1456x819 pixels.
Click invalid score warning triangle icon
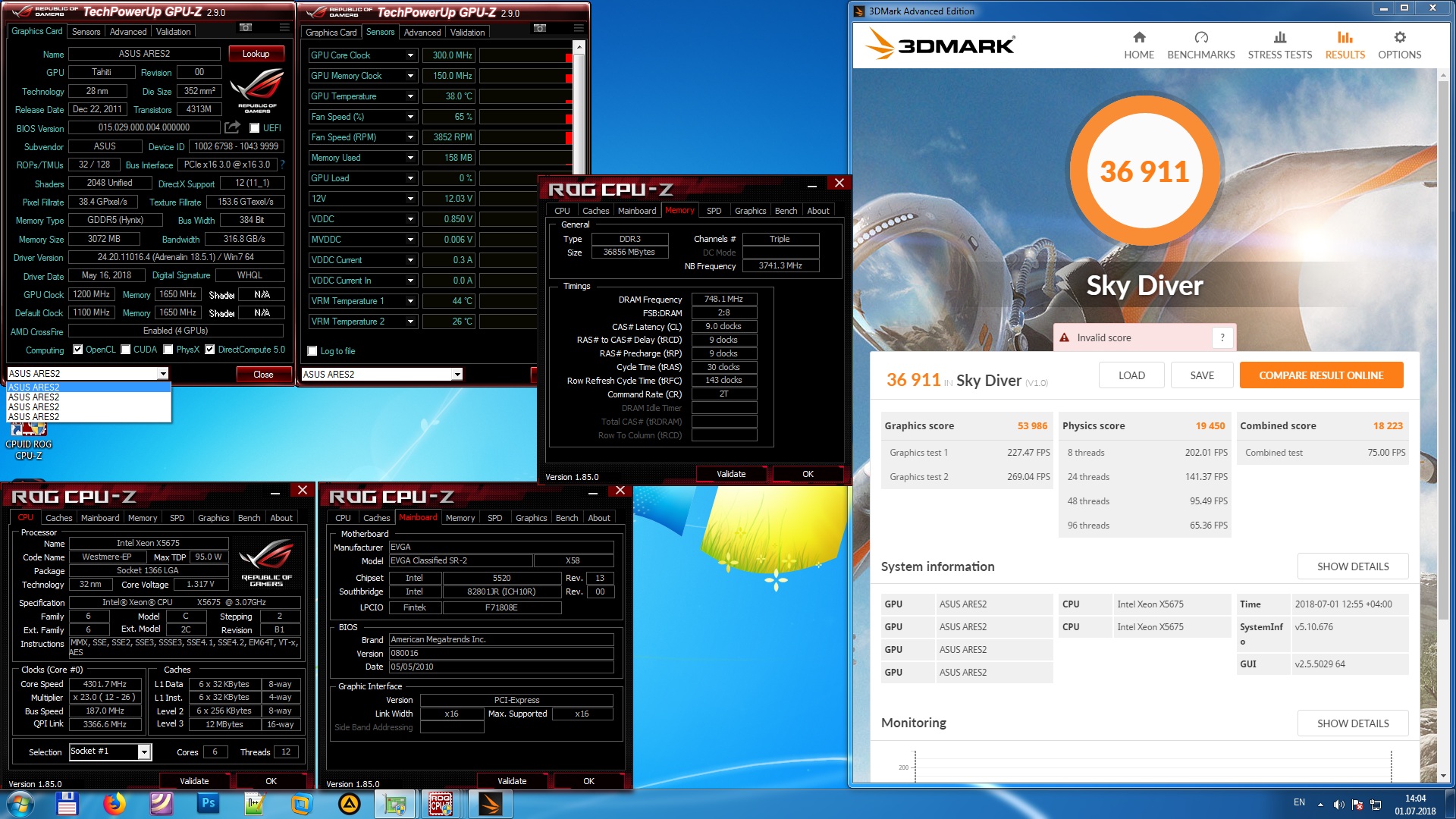click(1064, 337)
